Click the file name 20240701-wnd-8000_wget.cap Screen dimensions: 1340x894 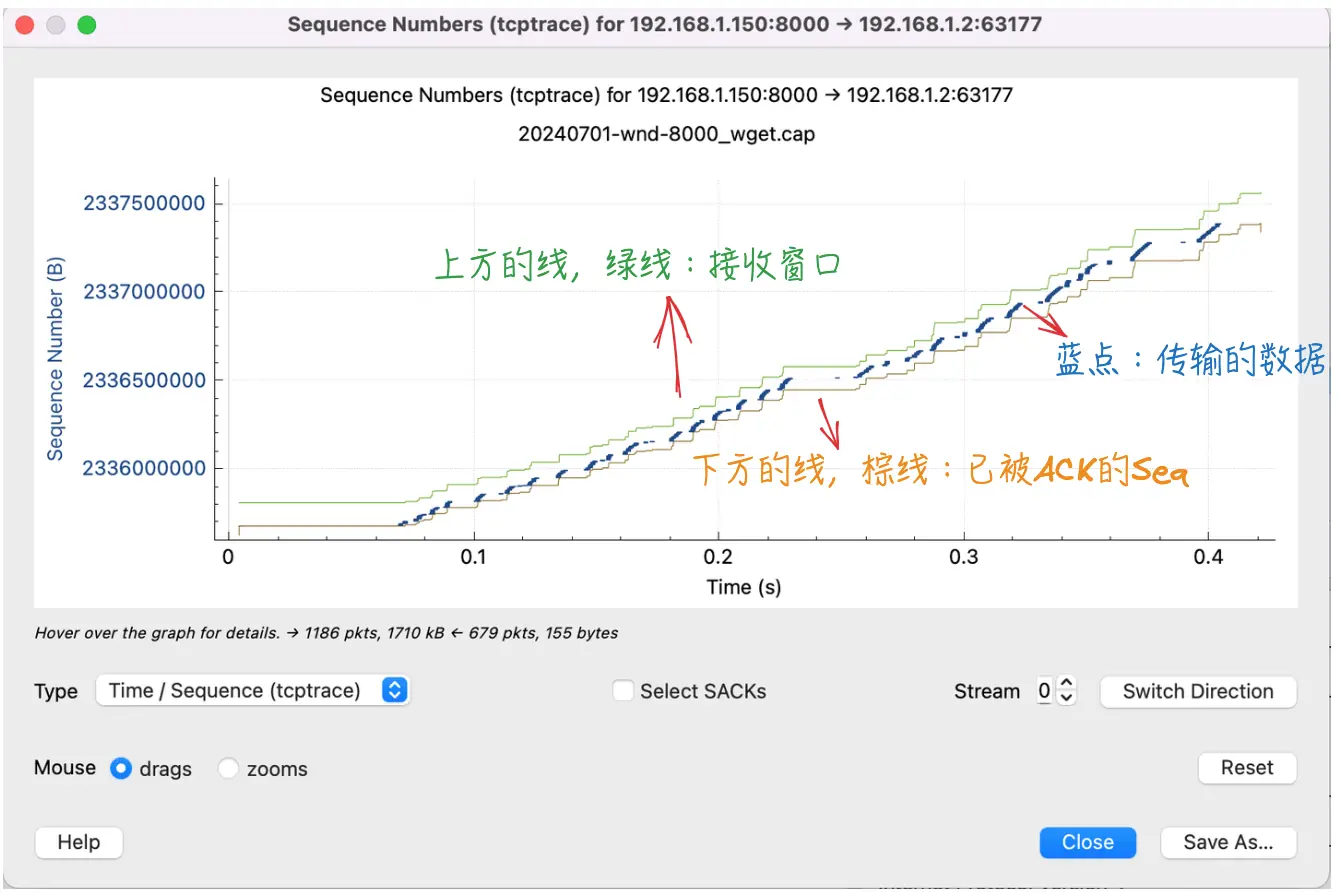click(x=666, y=133)
